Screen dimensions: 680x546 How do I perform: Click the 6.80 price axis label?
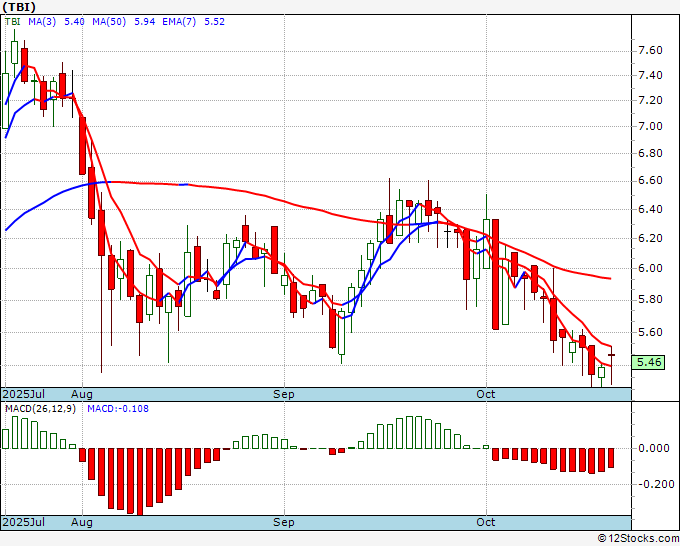651,154
